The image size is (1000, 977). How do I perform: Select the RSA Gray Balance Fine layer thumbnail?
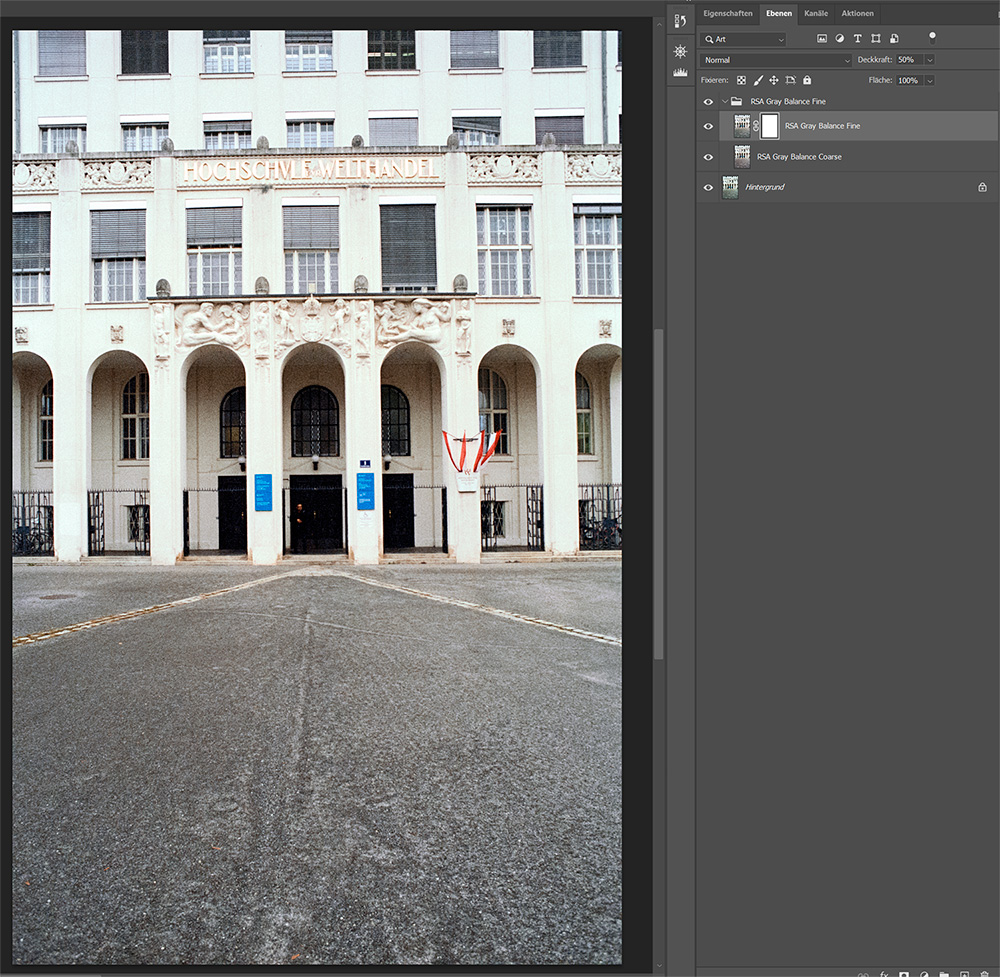click(742, 126)
